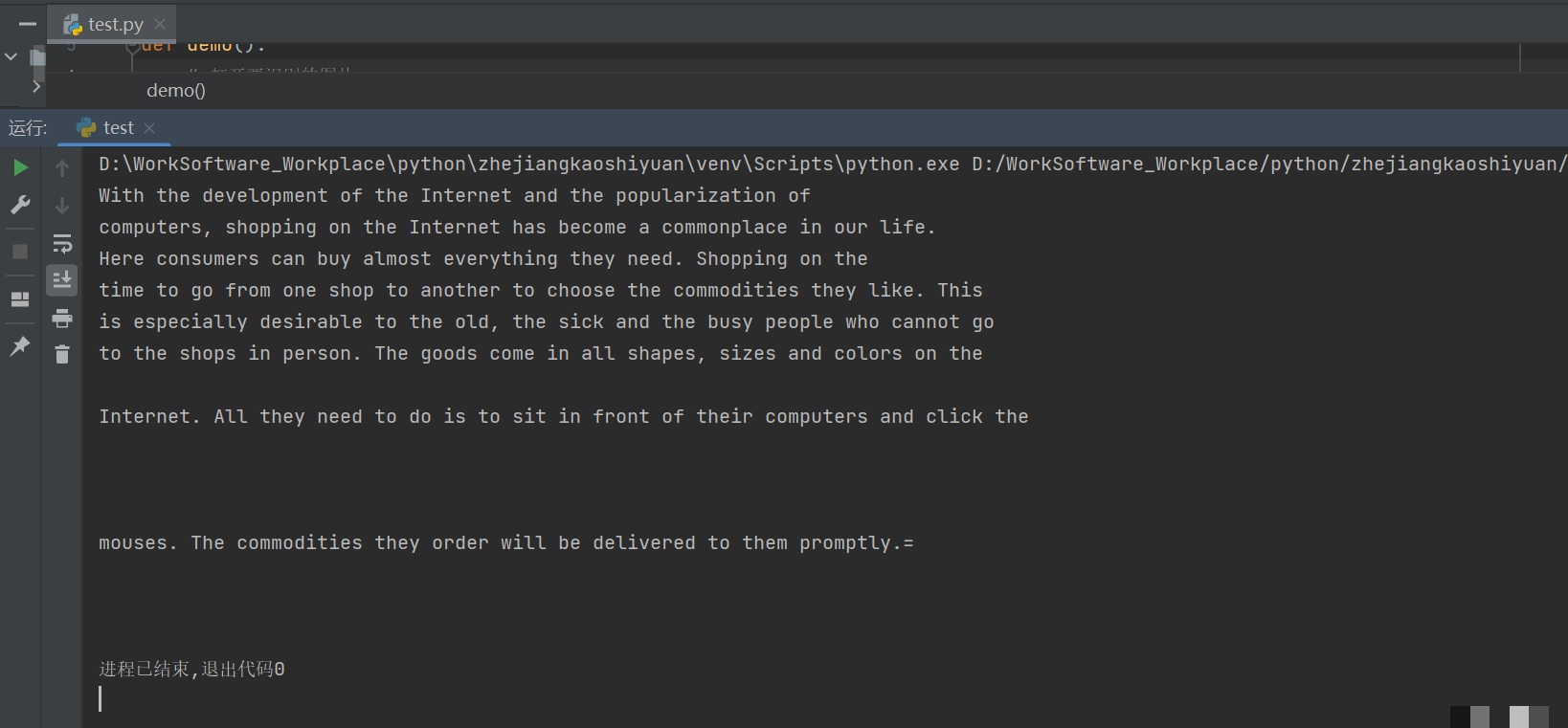Click the down stack trace arrow

pyautogui.click(x=62, y=206)
